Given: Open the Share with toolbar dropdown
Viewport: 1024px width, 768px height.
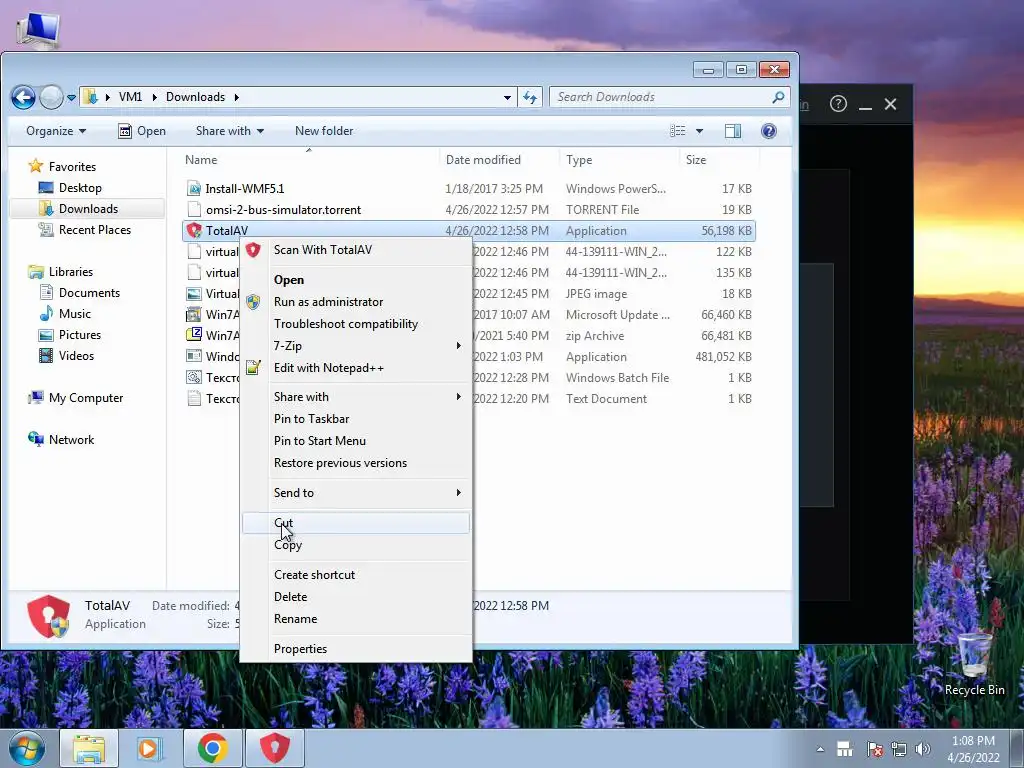Looking at the screenshot, I should coord(230,131).
